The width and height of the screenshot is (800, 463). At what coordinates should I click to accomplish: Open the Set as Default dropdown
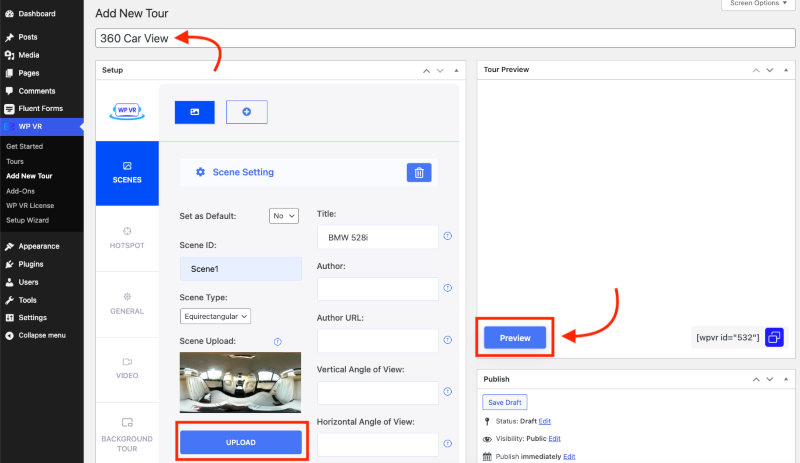(283, 216)
